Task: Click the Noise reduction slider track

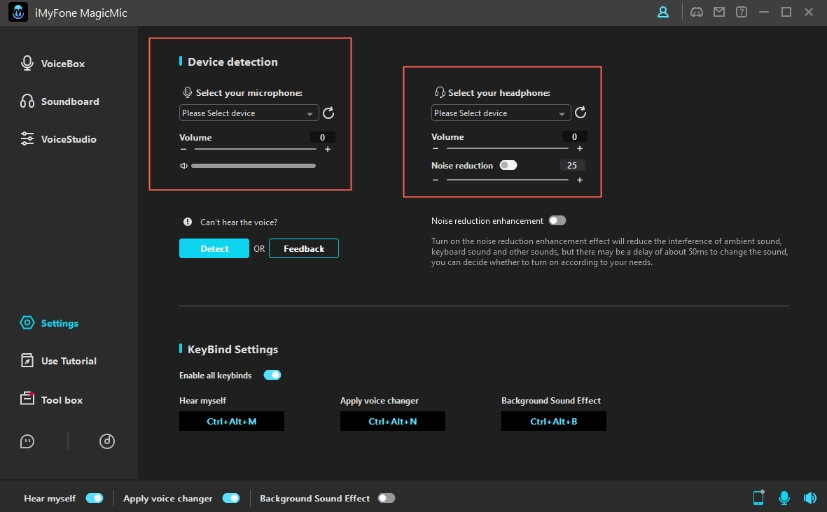Action: click(x=507, y=180)
